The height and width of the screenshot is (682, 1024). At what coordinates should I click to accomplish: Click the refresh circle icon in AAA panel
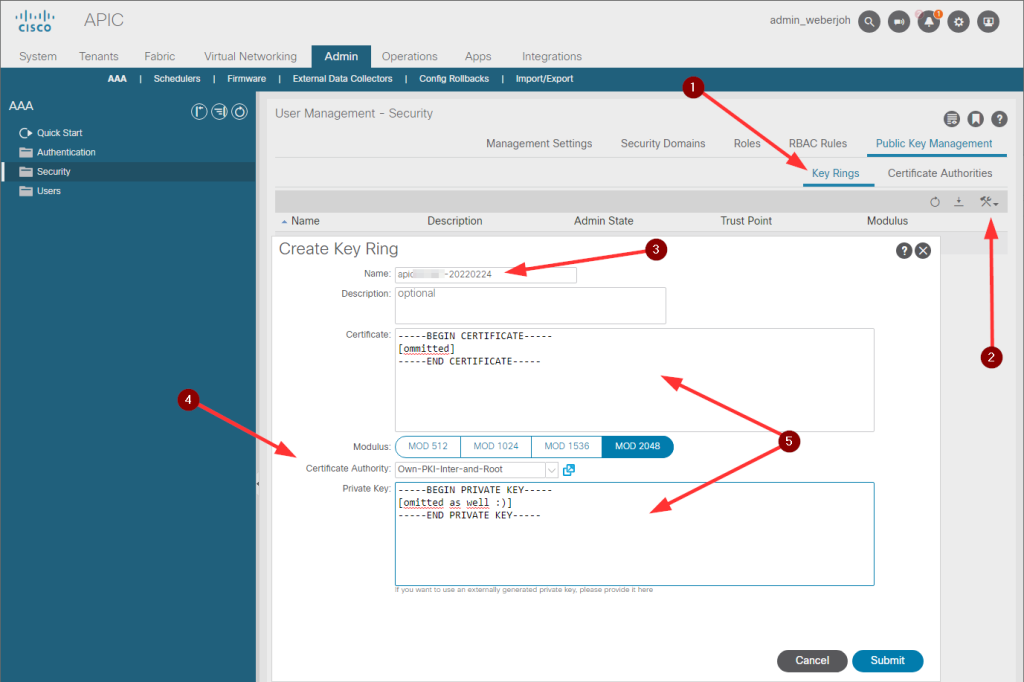click(240, 112)
